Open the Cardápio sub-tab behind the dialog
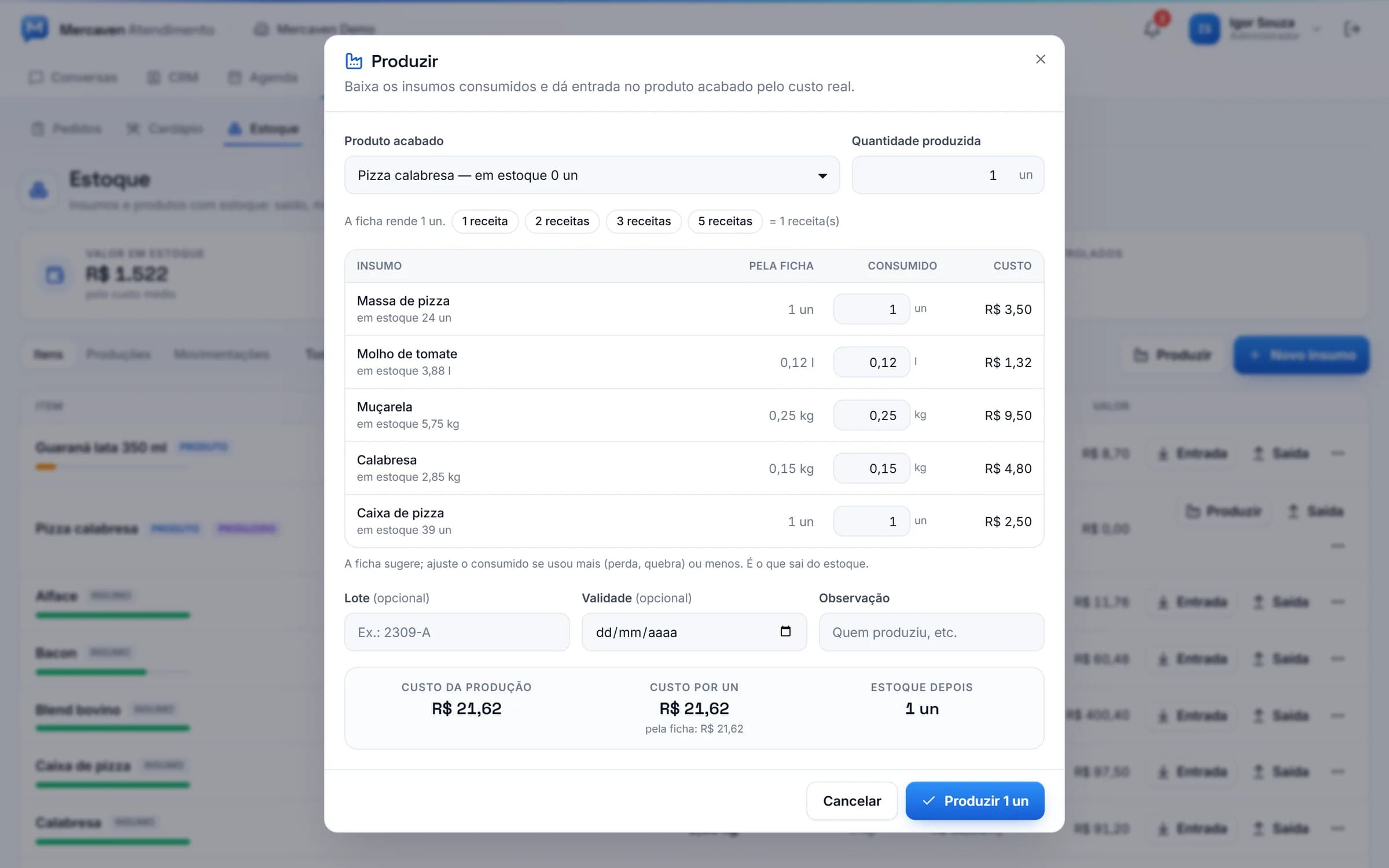This screenshot has height=868, width=1389. 165,128
